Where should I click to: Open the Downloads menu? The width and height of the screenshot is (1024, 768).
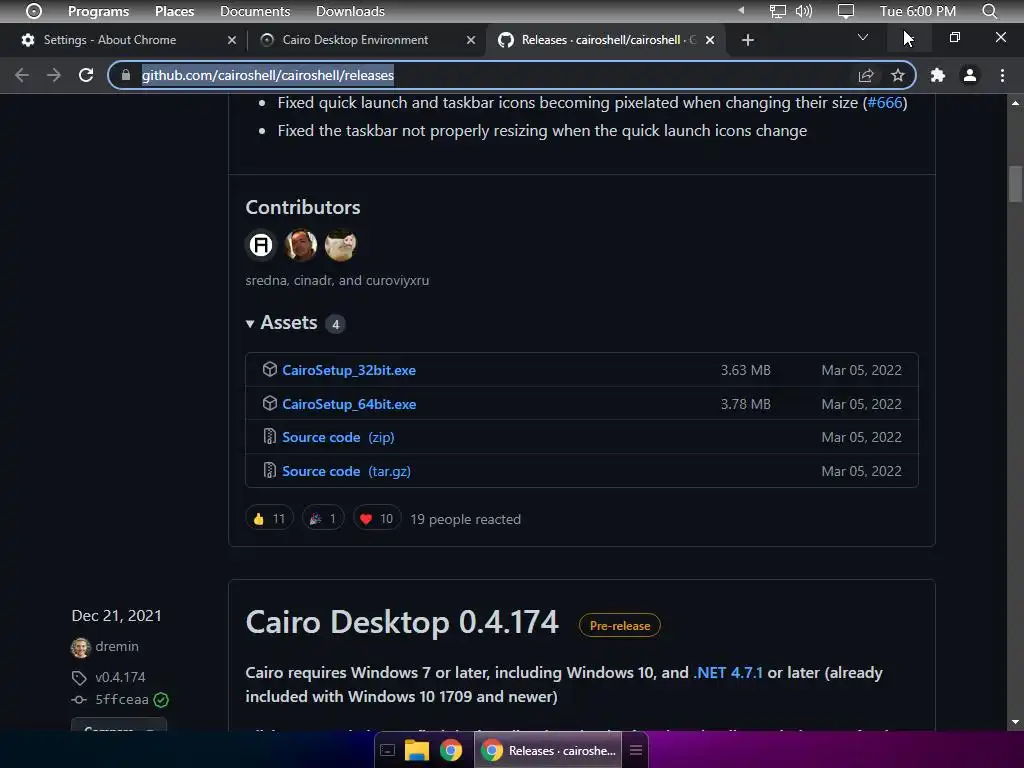350,11
